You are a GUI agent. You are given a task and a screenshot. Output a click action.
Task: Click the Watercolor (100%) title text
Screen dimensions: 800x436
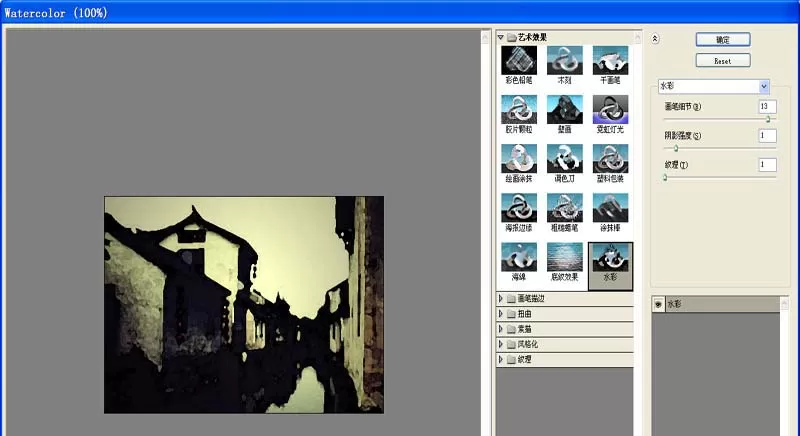click(x=56, y=13)
